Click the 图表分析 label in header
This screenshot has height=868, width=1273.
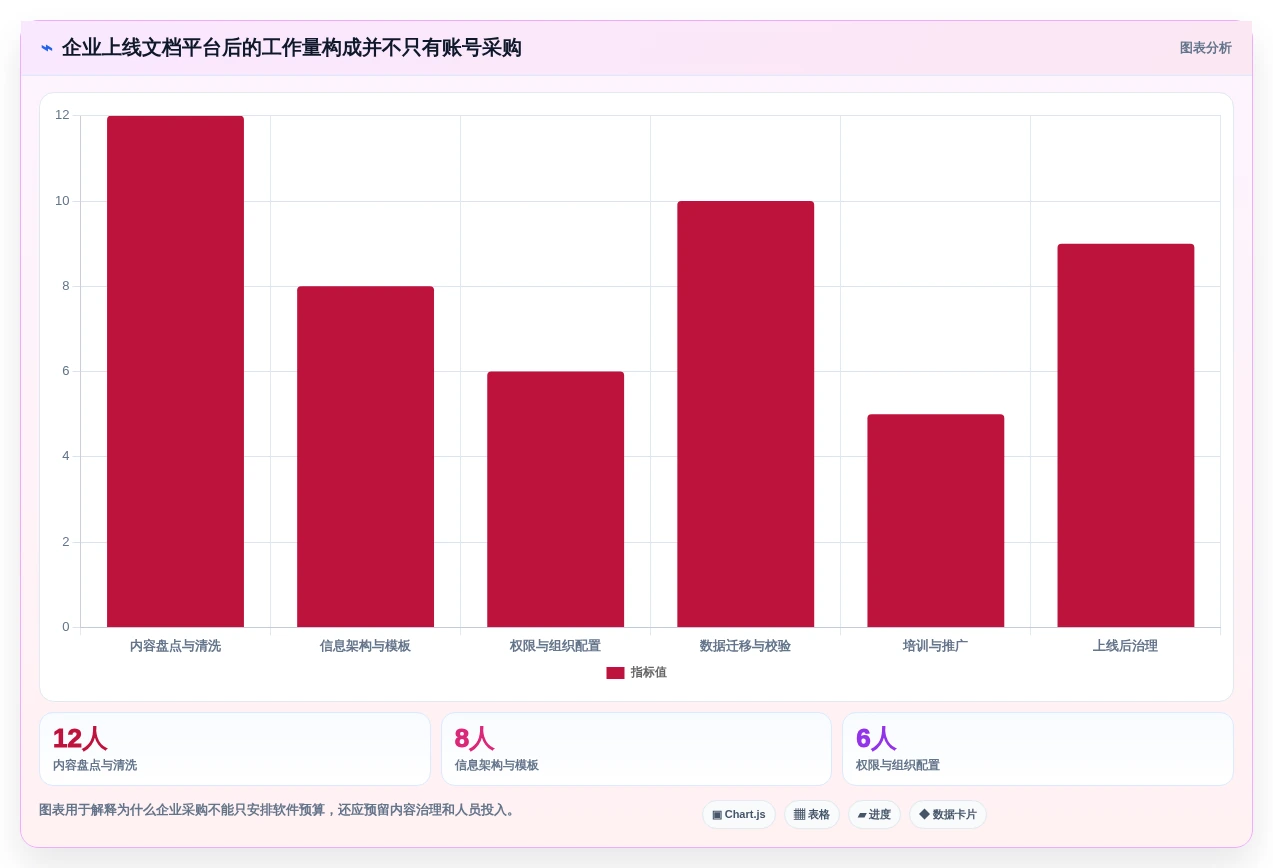(x=1205, y=48)
